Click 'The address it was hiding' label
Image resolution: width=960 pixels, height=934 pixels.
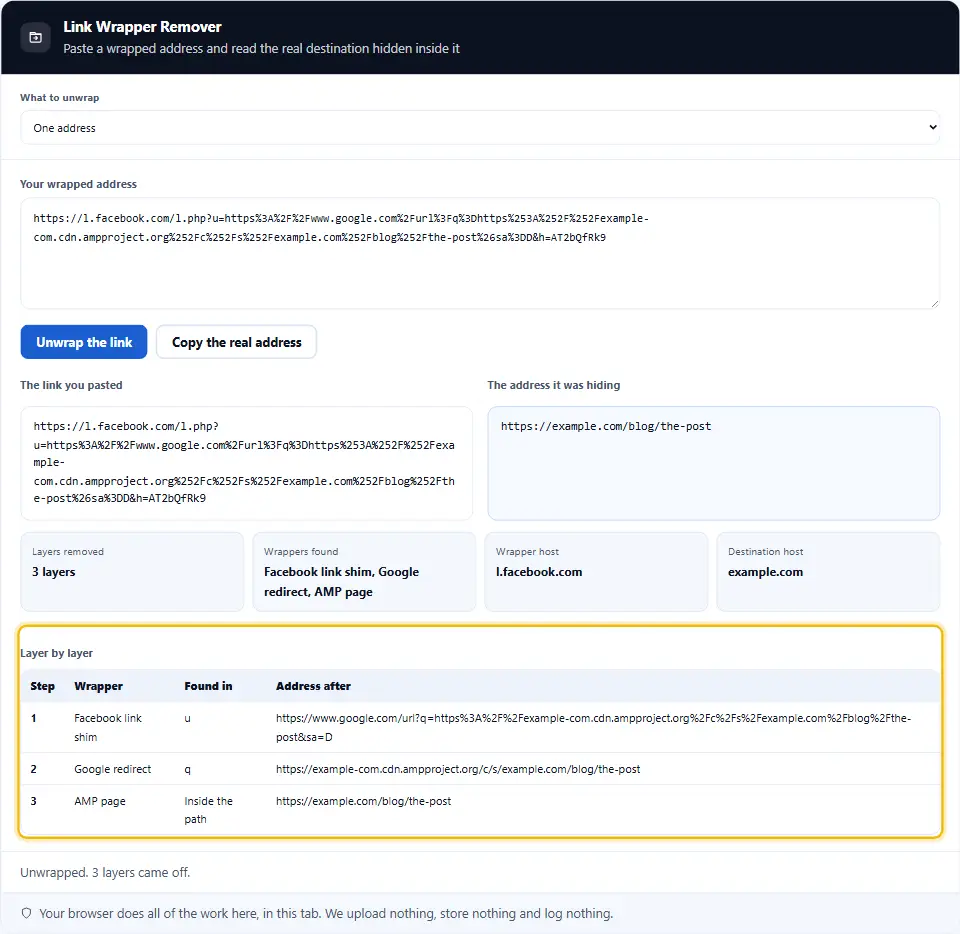pos(553,385)
